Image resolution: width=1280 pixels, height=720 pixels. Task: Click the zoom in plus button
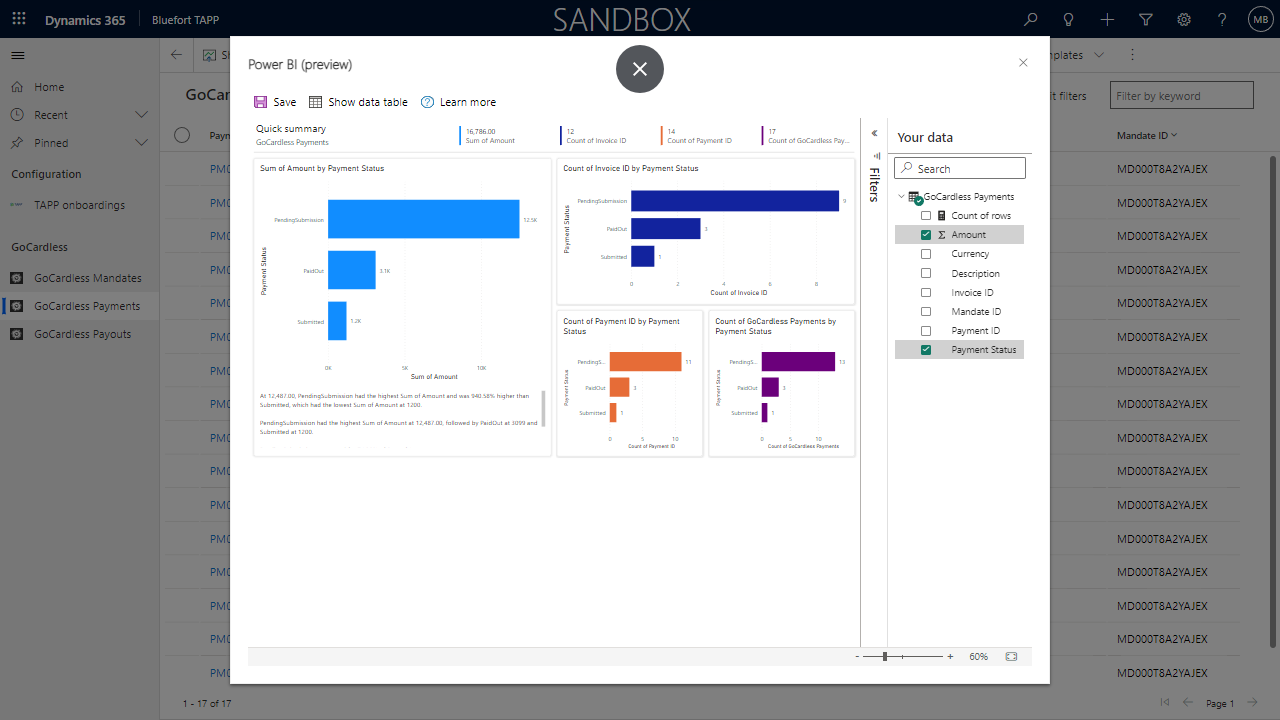[x=950, y=657]
